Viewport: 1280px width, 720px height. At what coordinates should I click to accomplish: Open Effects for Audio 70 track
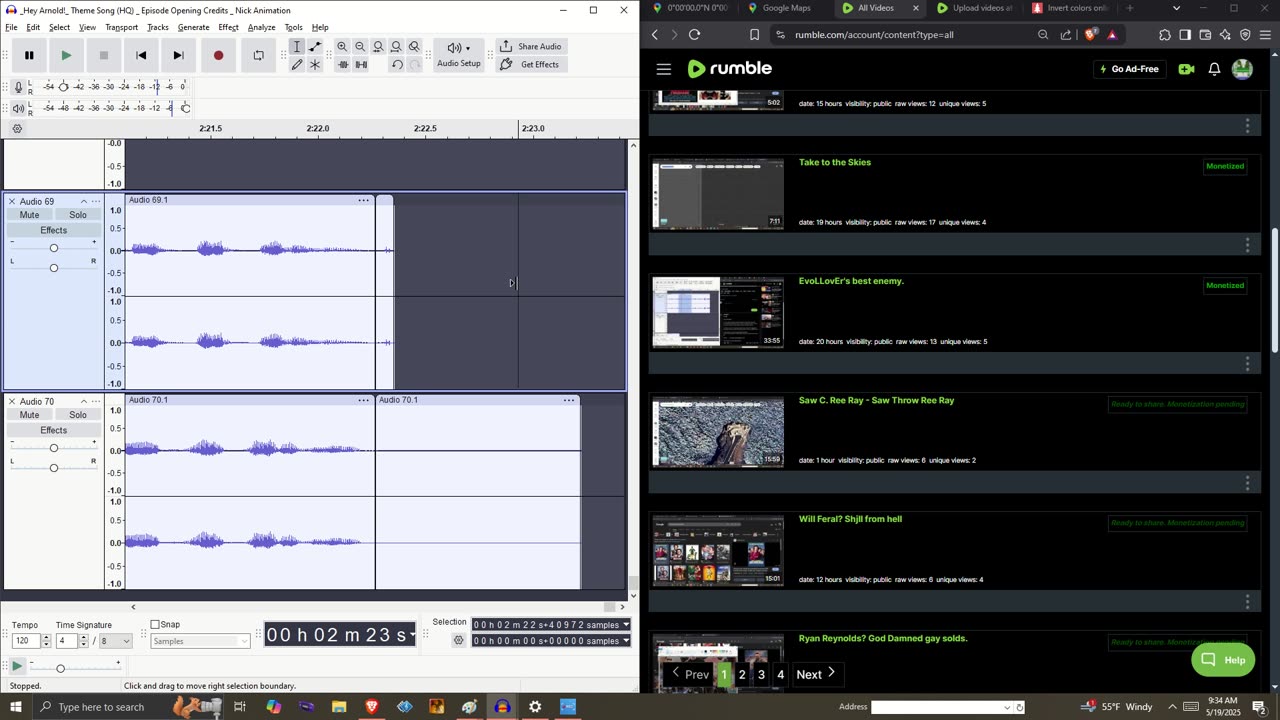pos(54,430)
